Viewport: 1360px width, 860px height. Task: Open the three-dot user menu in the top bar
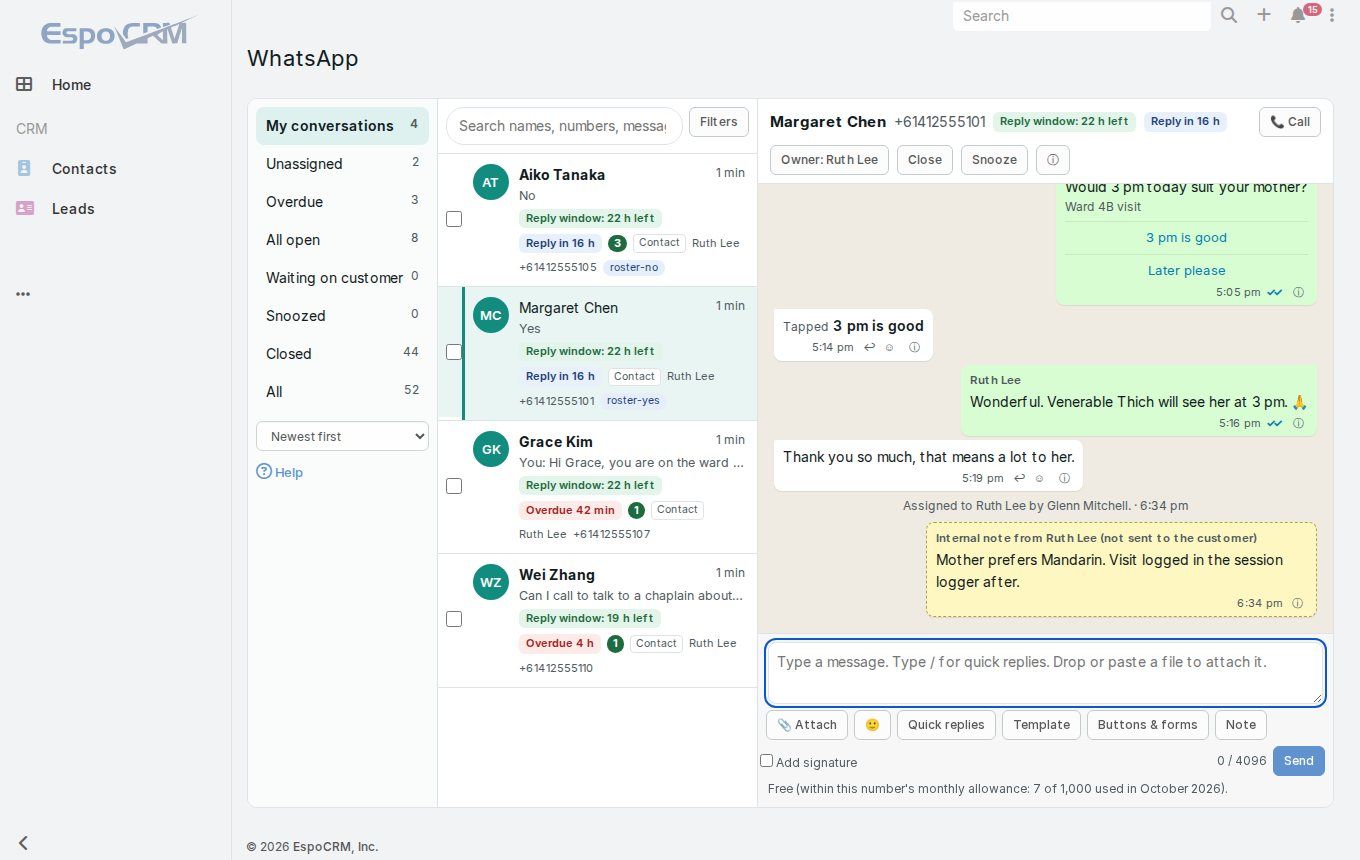(1332, 15)
